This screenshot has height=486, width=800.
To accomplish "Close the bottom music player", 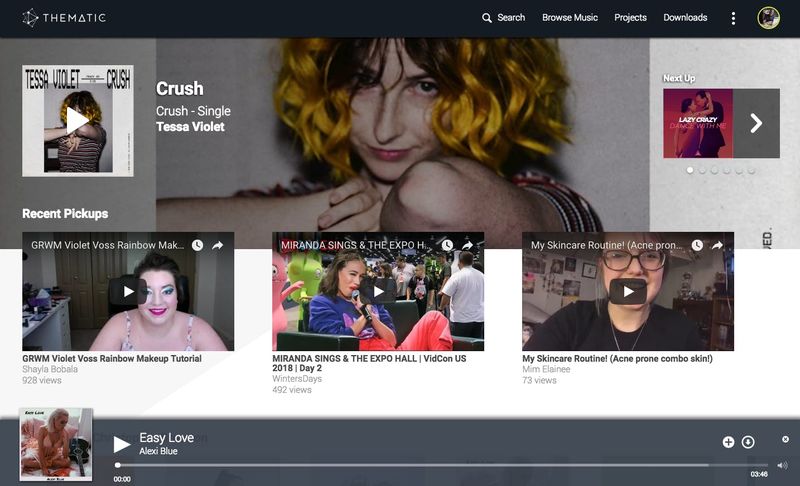I will 785,439.
